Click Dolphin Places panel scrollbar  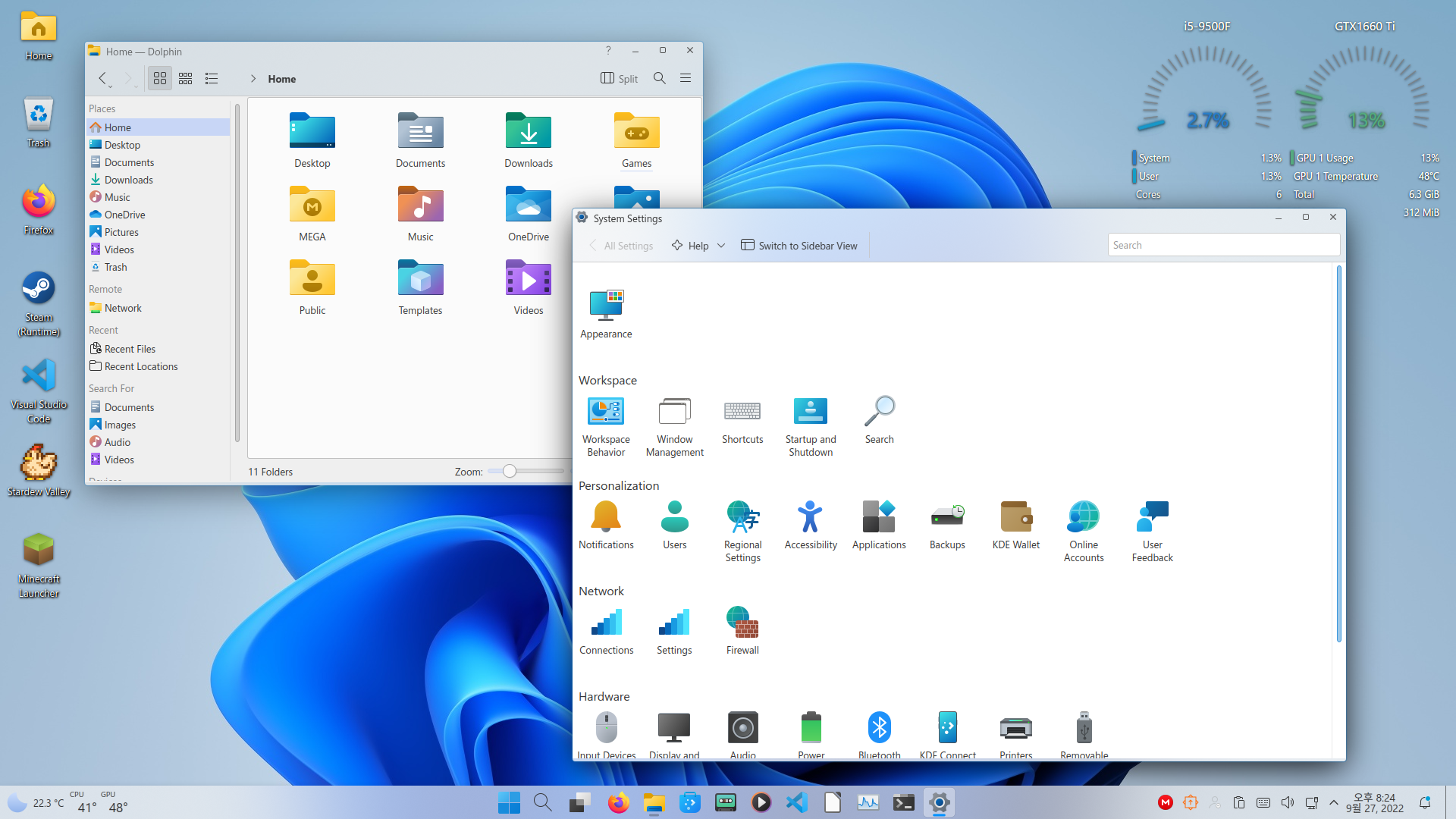point(237,273)
